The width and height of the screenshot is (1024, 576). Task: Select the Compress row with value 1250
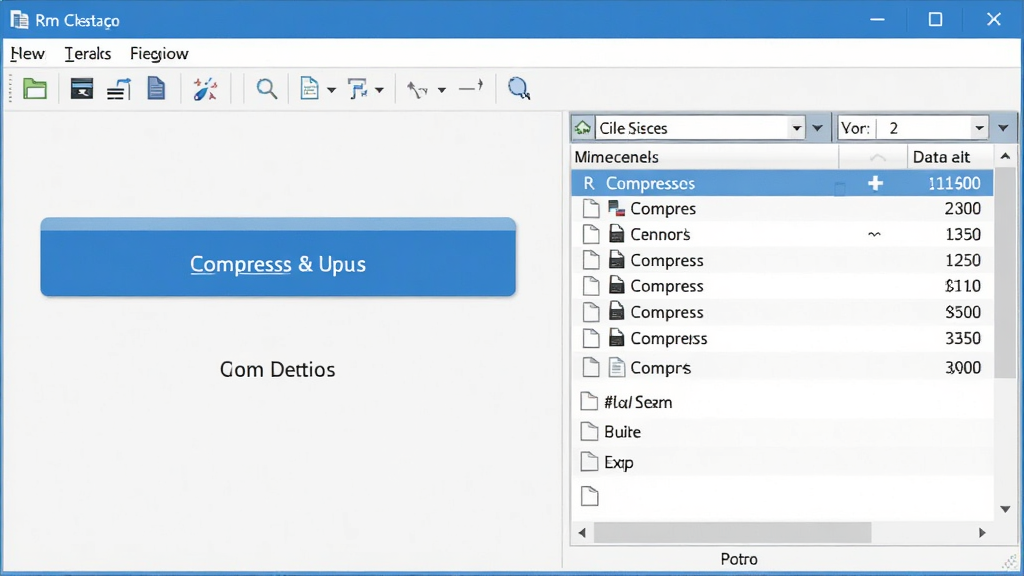click(x=782, y=260)
